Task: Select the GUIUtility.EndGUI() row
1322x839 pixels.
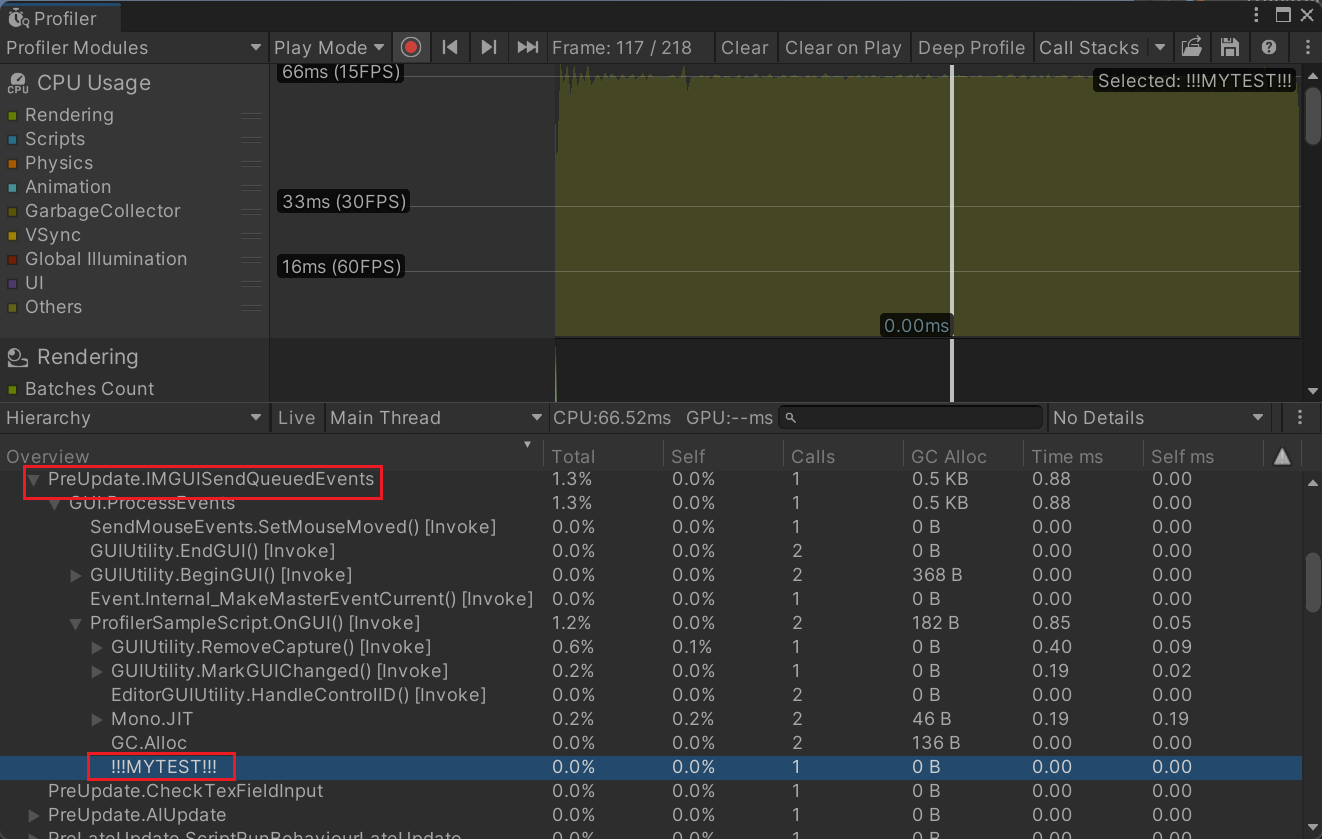Action: 650,551
